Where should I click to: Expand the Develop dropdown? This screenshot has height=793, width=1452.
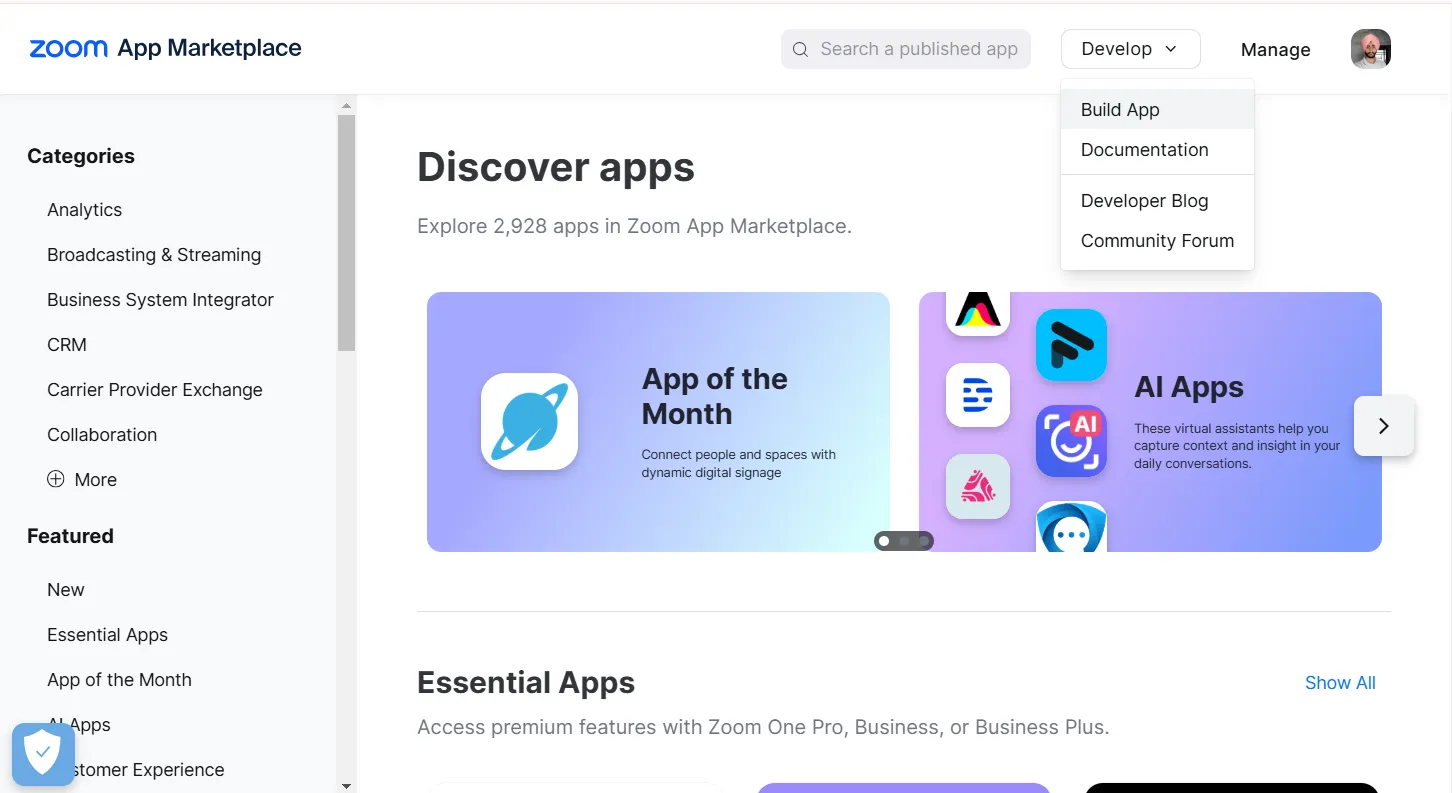1130,49
